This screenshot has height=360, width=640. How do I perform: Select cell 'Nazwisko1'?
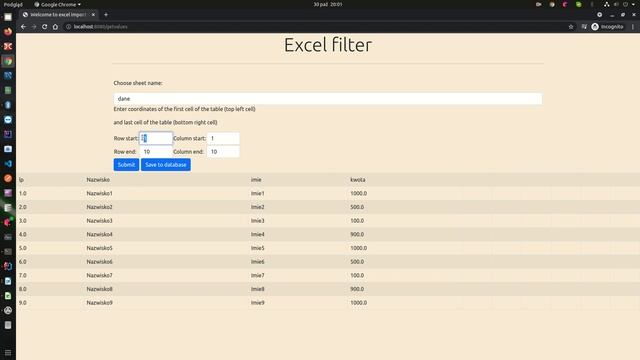pyautogui.click(x=100, y=193)
